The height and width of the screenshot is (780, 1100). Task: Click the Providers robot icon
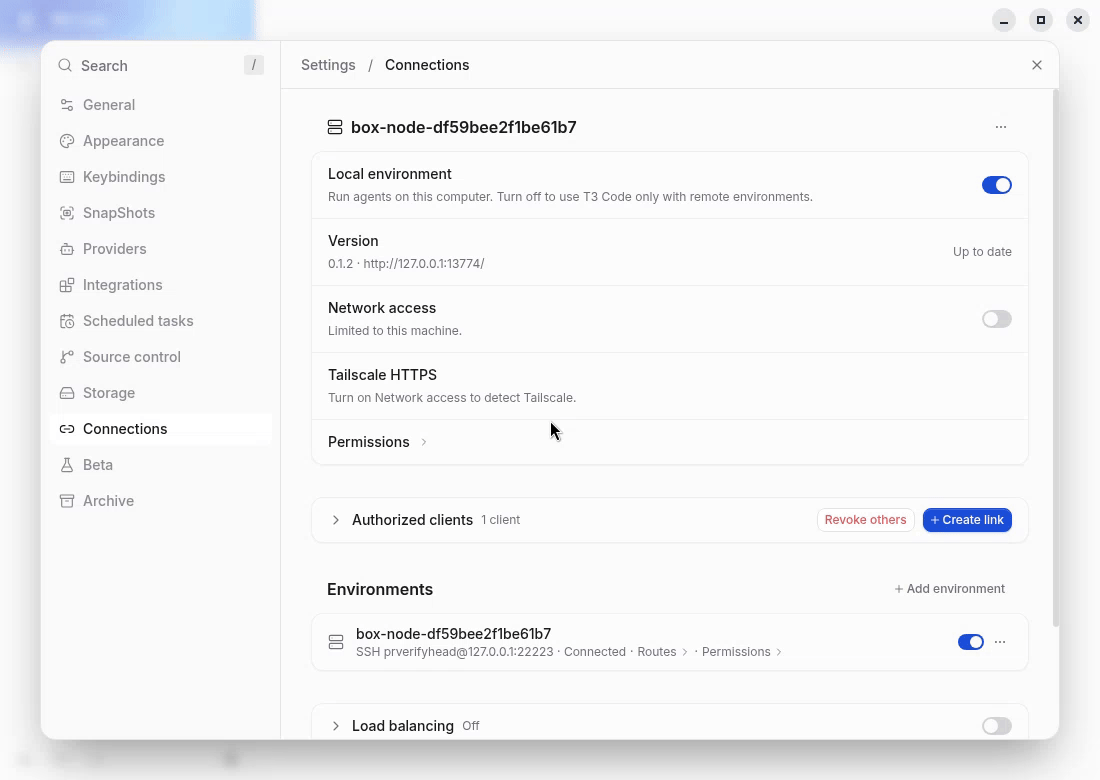[67, 249]
